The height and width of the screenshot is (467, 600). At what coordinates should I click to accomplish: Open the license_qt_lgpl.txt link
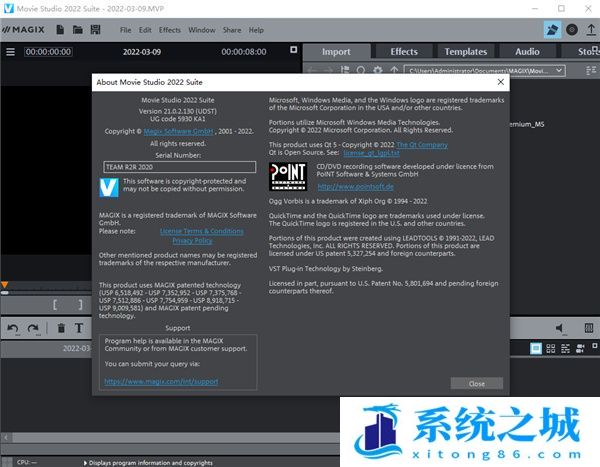coord(371,153)
